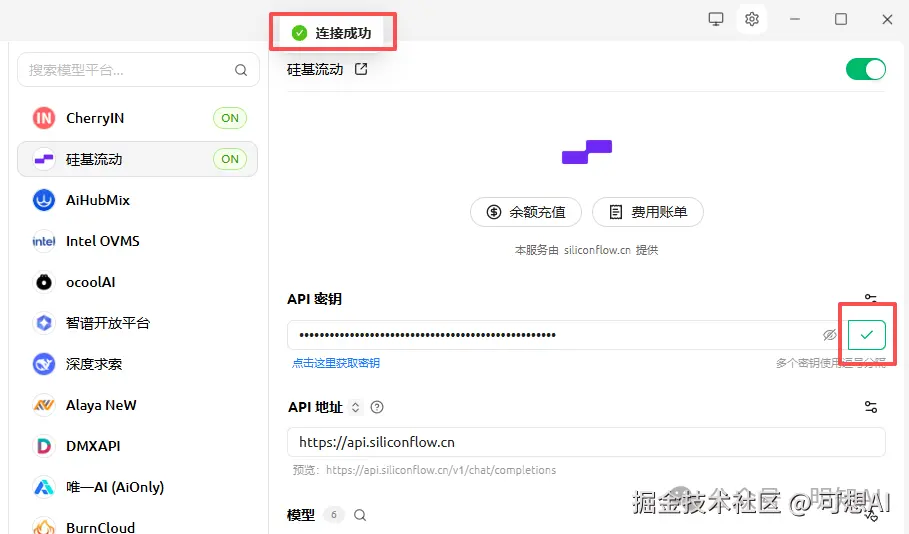This screenshot has width=909, height=534.
Task: Select the 深度求索 provider name
Action: (94, 364)
